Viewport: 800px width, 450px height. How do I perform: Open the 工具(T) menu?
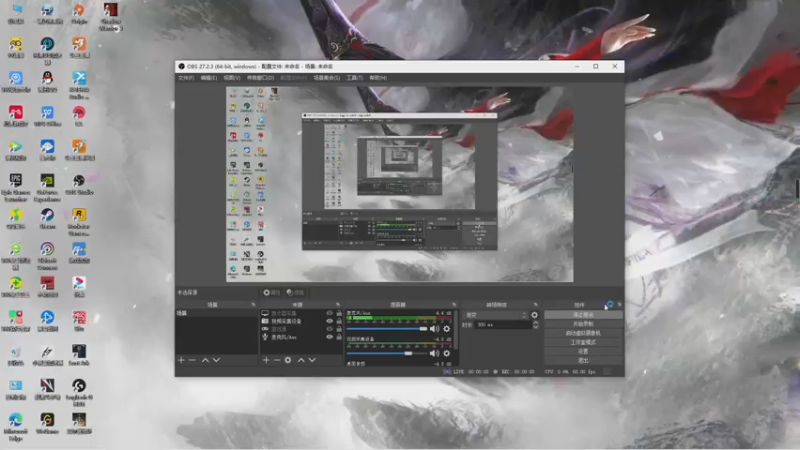[355, 78]
